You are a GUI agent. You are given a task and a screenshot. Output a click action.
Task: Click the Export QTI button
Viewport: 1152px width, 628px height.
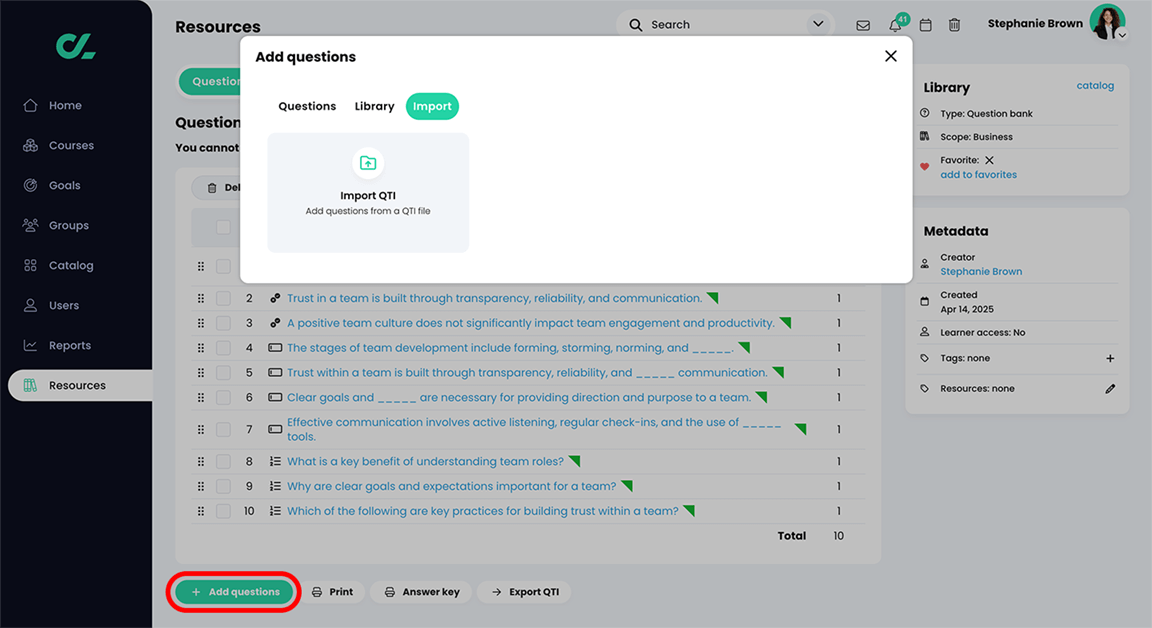coord(524,591)
